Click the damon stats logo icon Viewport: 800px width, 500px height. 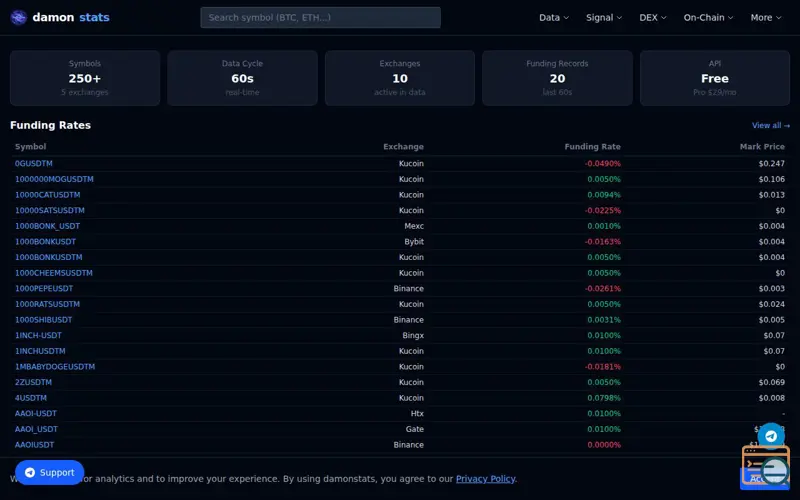click(19, 17)
